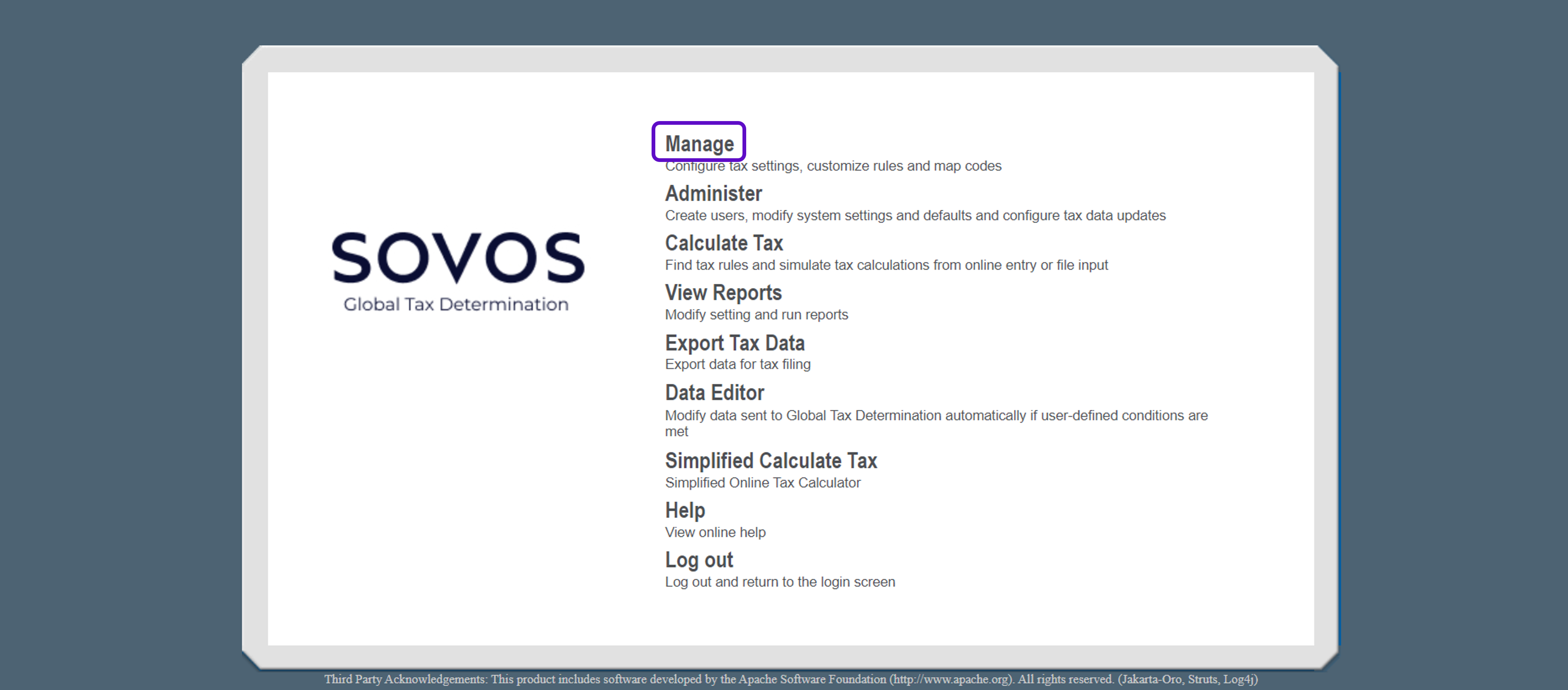Click 'Export data for tax filing' text
Viewport: 1568px width, 690px height.
tap(737, 364)
